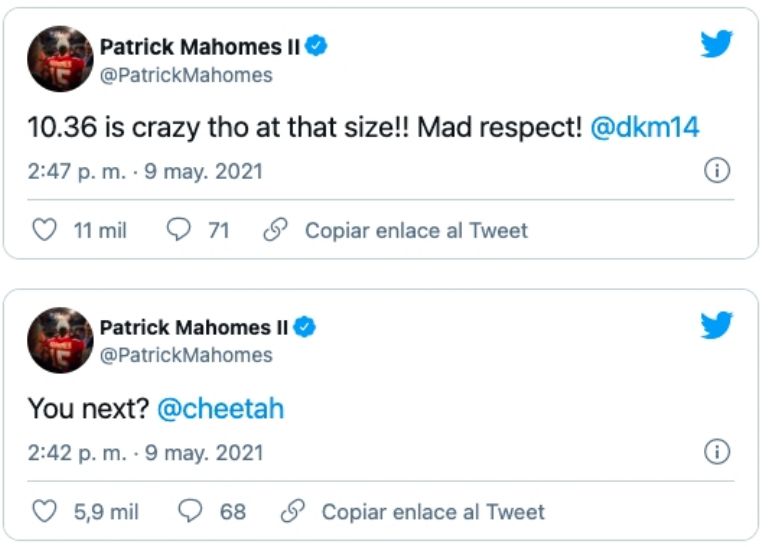Open the @cheetah mention link
768x547 pixels.
click(x=220, y=409)
